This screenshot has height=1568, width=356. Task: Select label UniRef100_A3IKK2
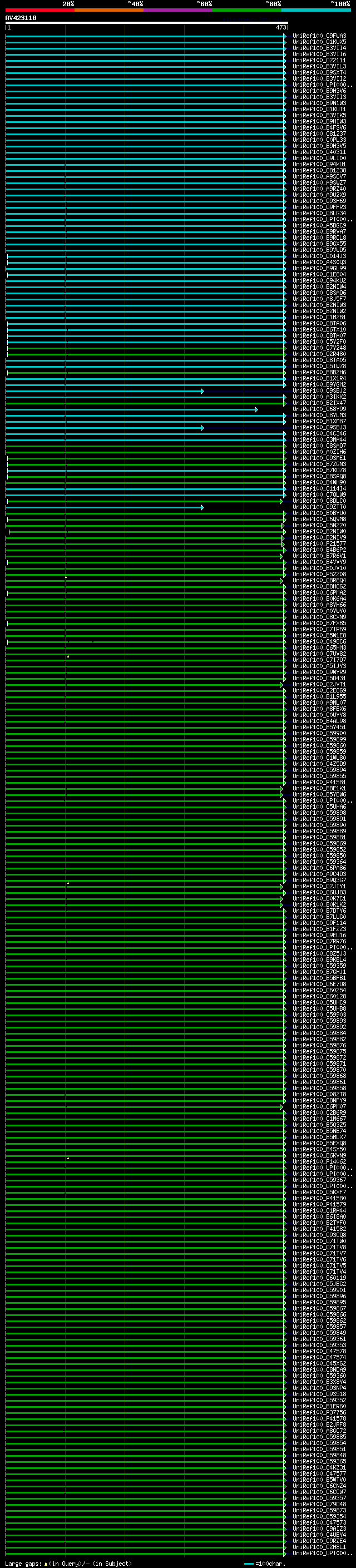(x=319, y=397)
